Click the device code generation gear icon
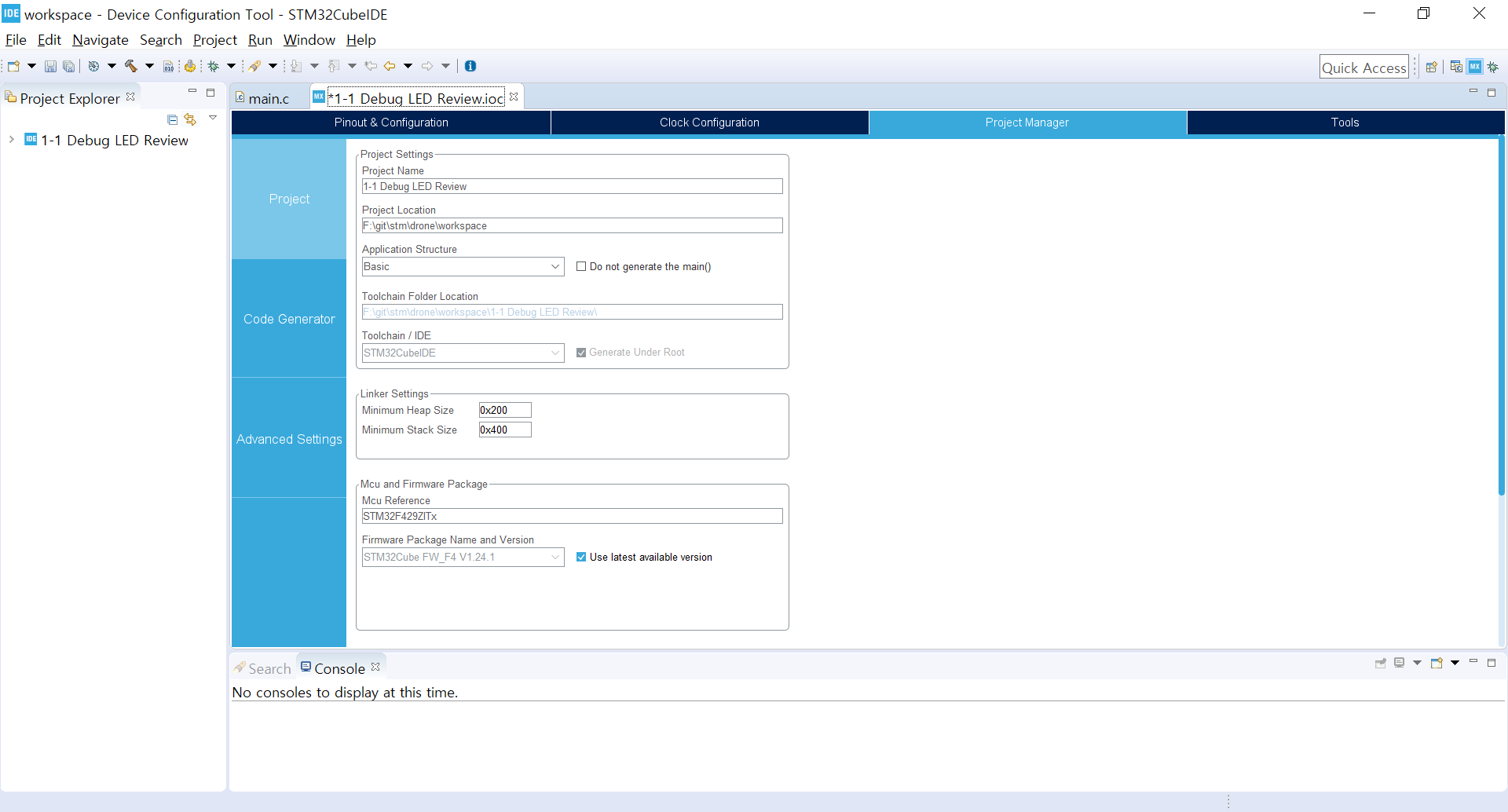 (x=190, y=66)
